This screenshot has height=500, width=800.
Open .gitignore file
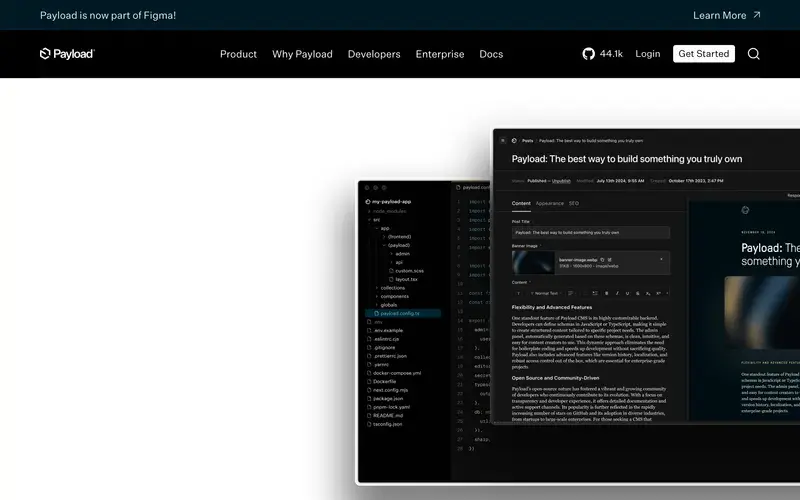coord(381,347)
